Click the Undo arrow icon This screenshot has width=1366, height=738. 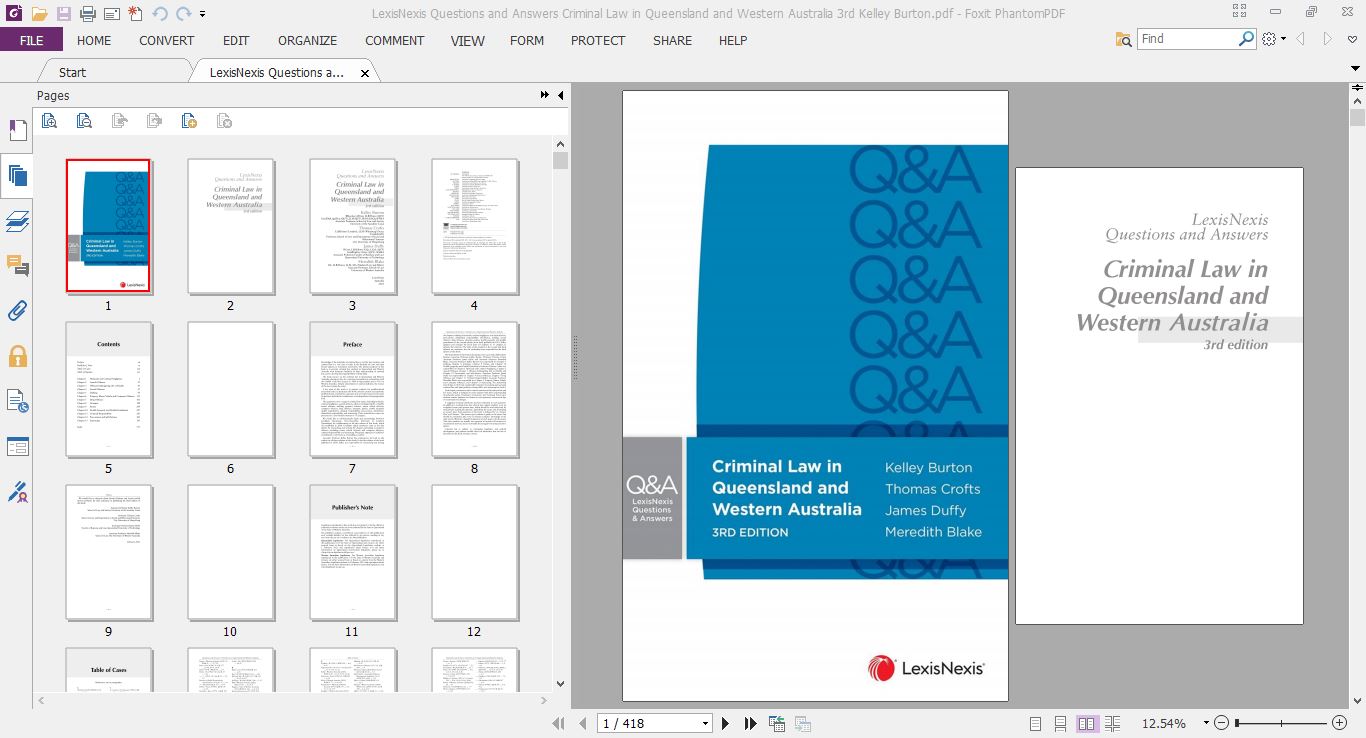[160, 14]
